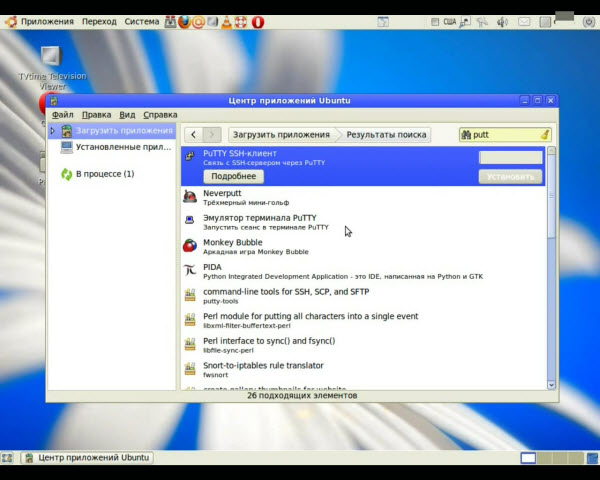Click 'Трёхмерный мини-гольф' description text
This screenshot has width=600, height=480.
click(246, 203)
